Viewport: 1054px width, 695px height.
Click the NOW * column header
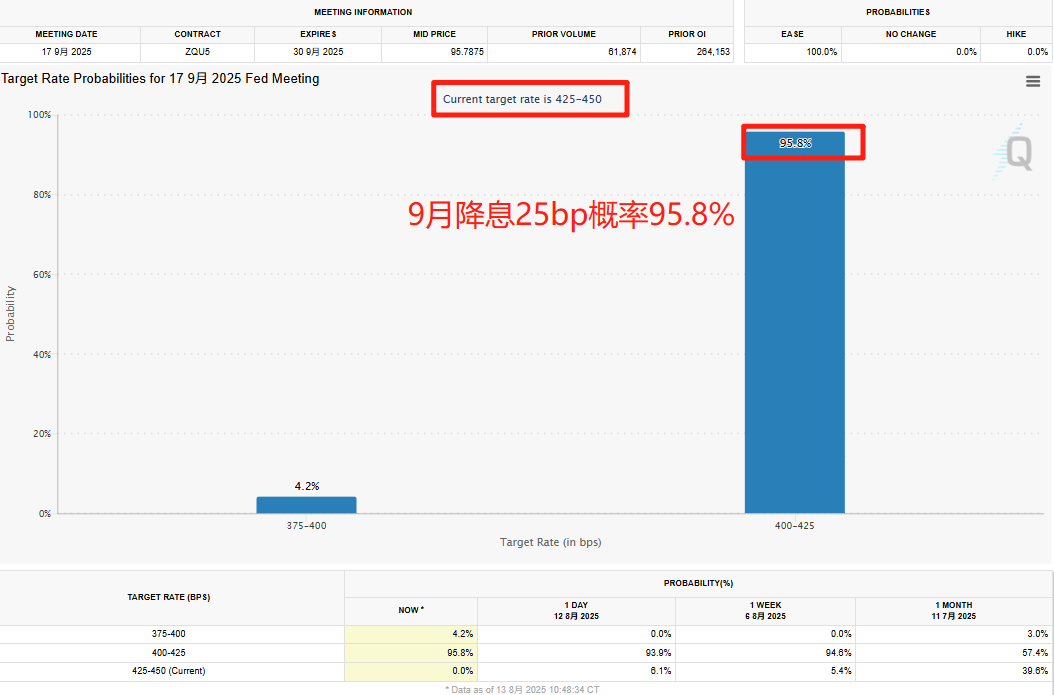pos(411,610)
